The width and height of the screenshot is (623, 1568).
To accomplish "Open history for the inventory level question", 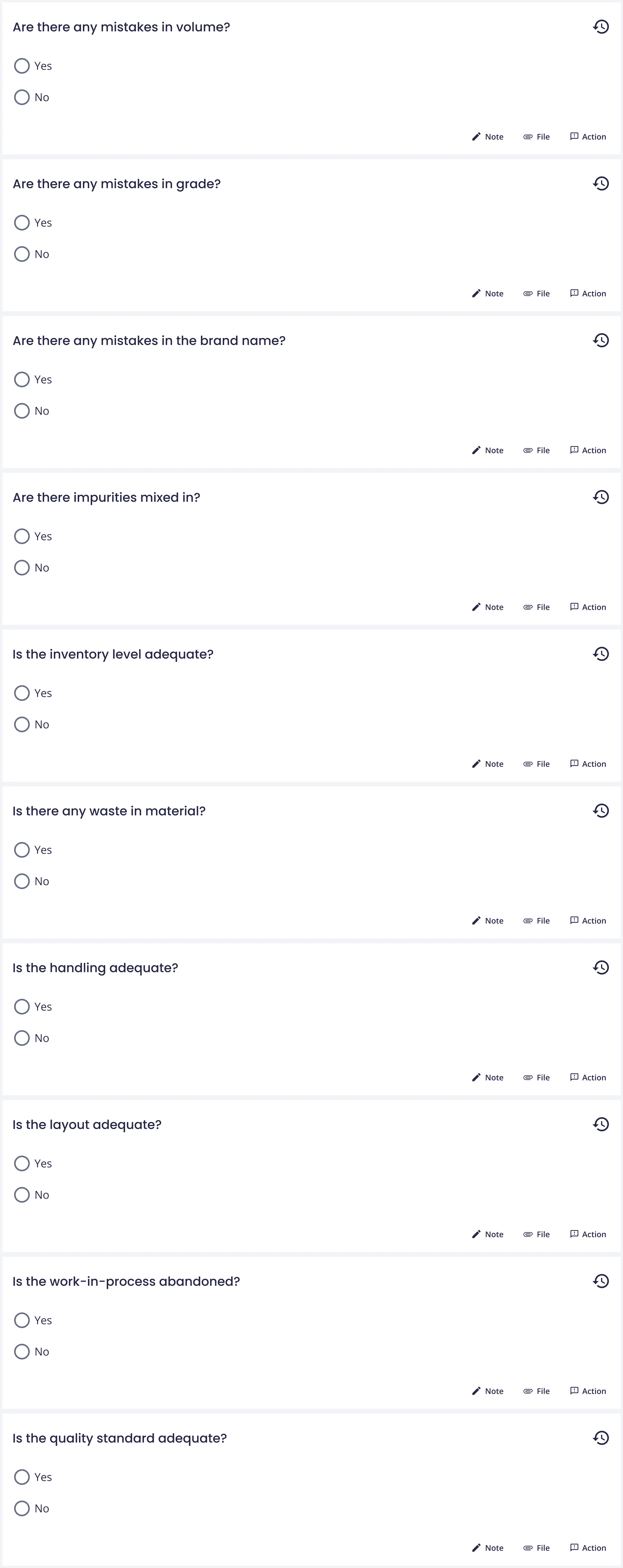I will (600, 654).
